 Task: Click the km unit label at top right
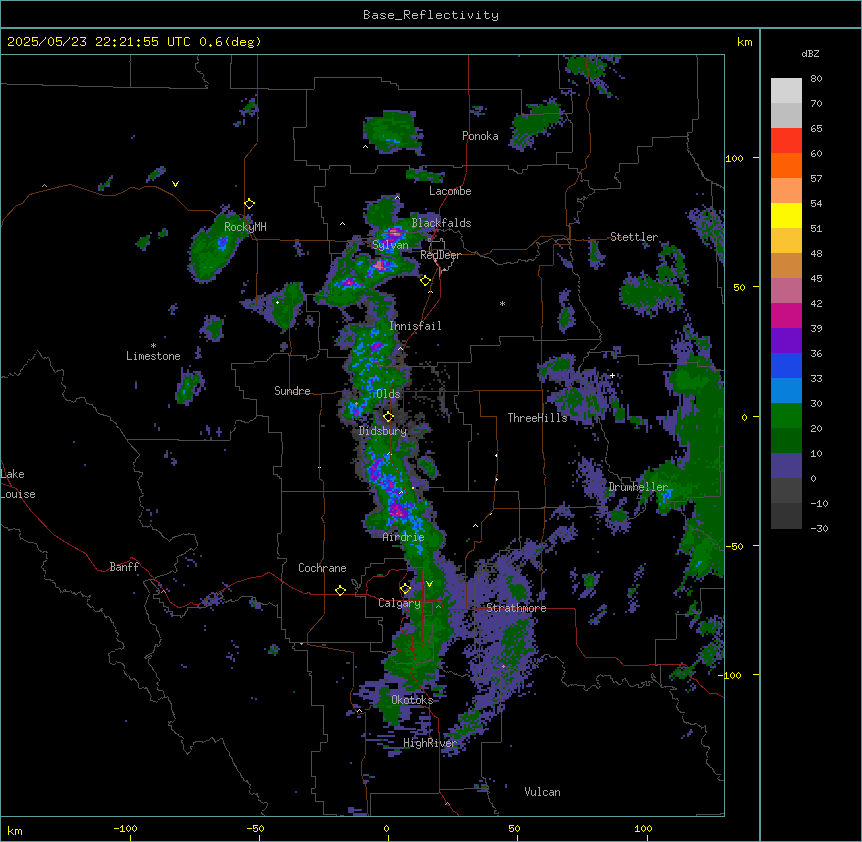[744, 42]
